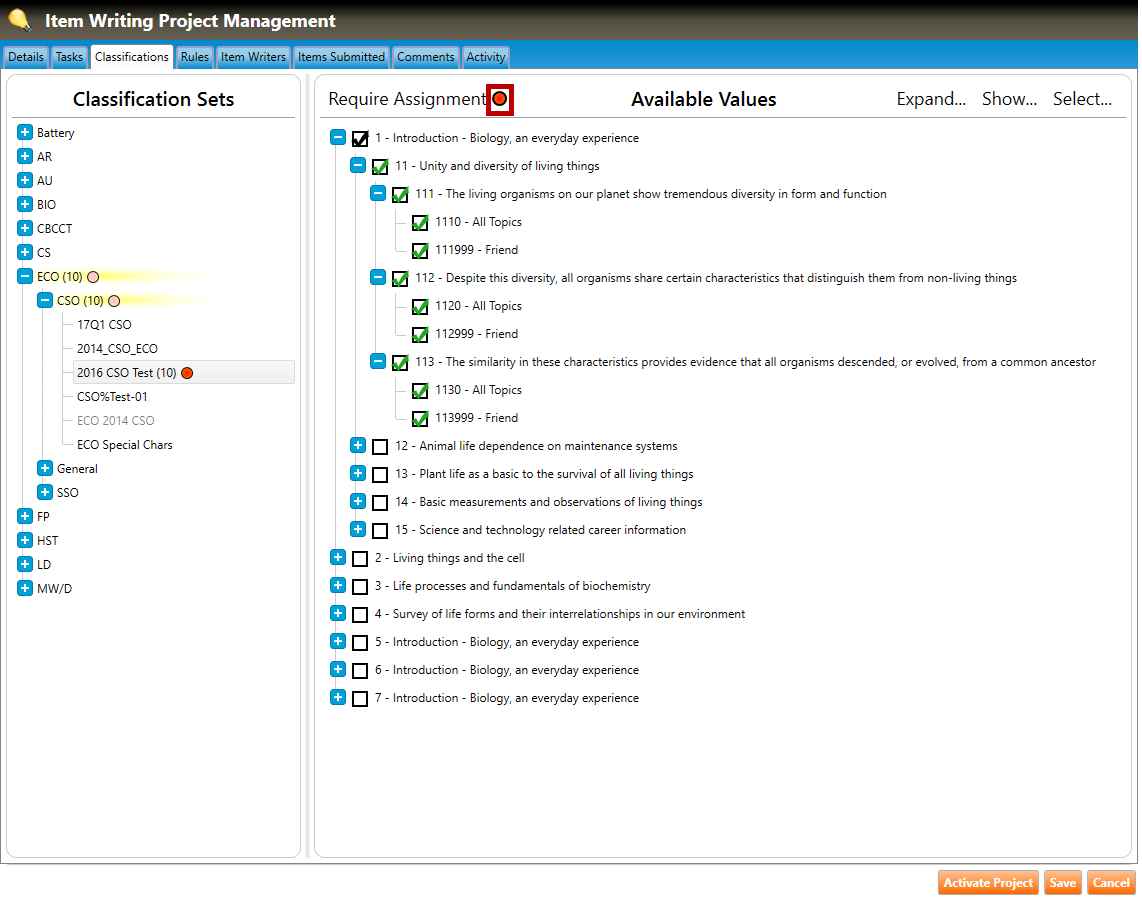
Task: Open the Rules tab
Action: (194, 57)
